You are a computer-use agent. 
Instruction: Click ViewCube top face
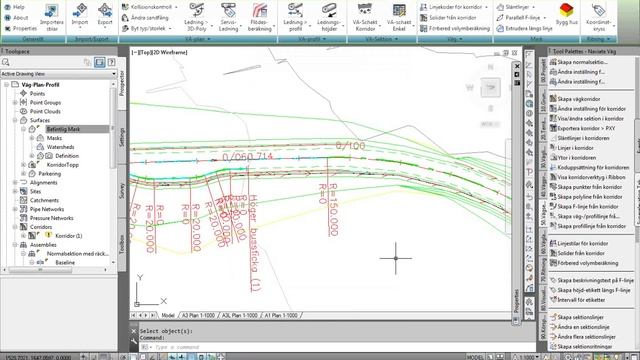(x=491, y=87)
